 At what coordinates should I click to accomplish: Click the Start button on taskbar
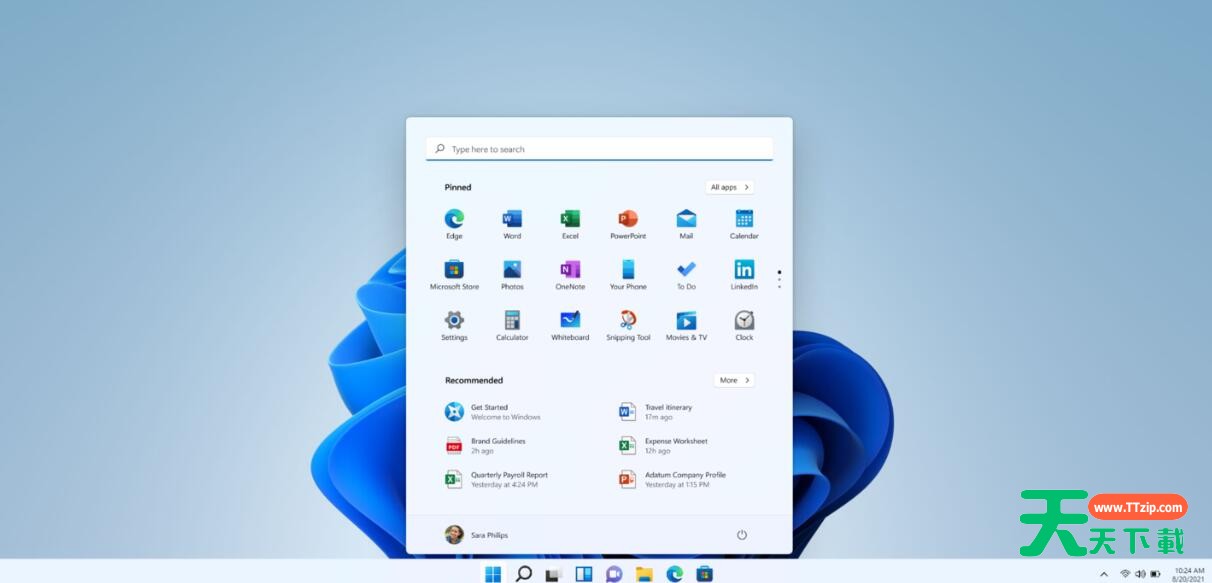(x=493, y=574)
